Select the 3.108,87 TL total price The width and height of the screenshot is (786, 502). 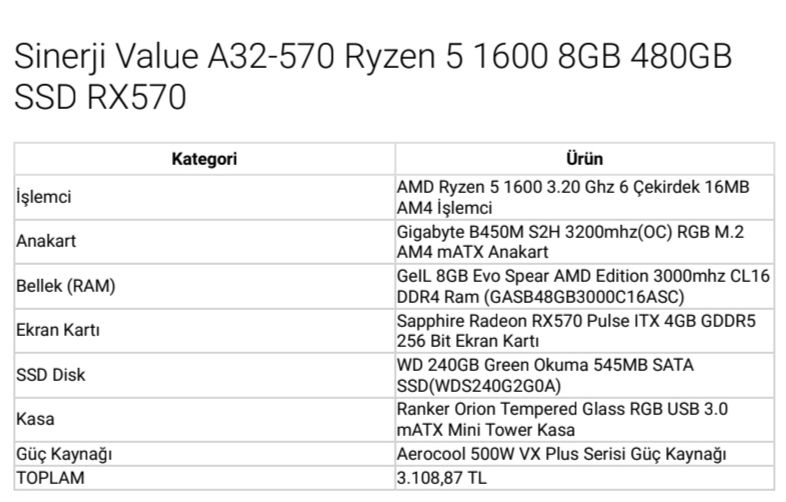coord(442,478)
